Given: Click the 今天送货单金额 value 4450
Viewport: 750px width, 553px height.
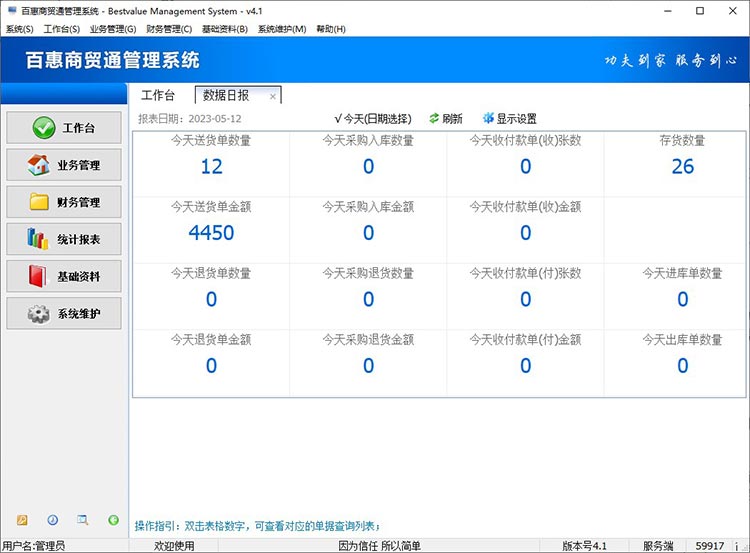Looking at the screenshot, I should tap(211, 233).
